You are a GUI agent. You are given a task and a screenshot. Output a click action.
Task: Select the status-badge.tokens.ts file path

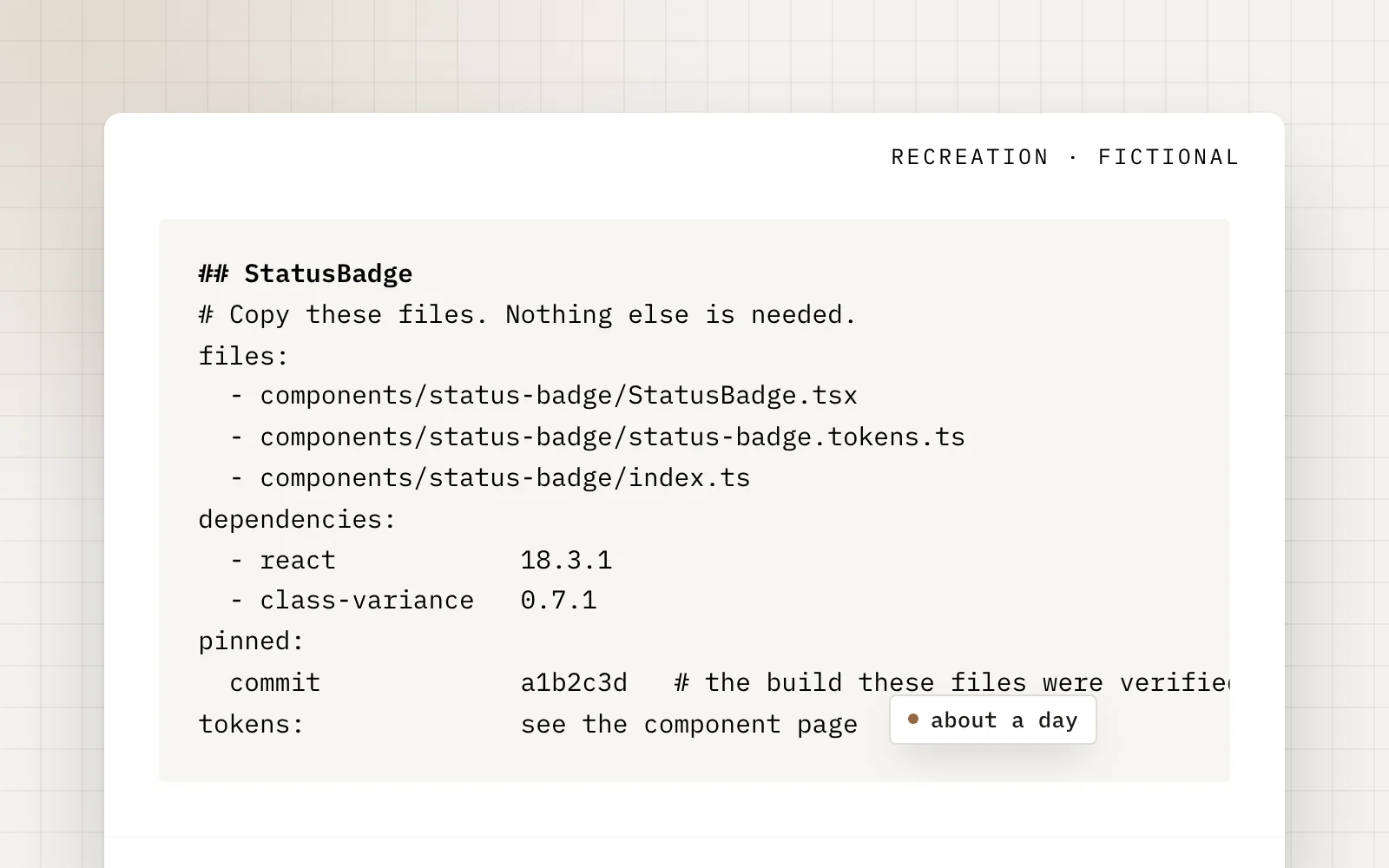(612, 437)
